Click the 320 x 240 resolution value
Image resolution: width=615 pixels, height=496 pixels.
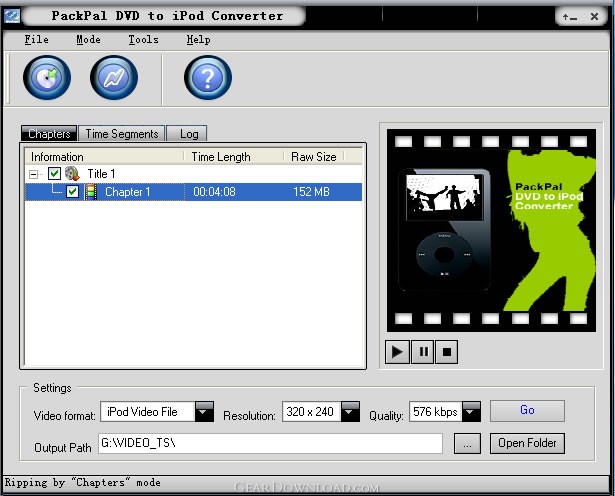pyautogui.click(x=310, y=412)
